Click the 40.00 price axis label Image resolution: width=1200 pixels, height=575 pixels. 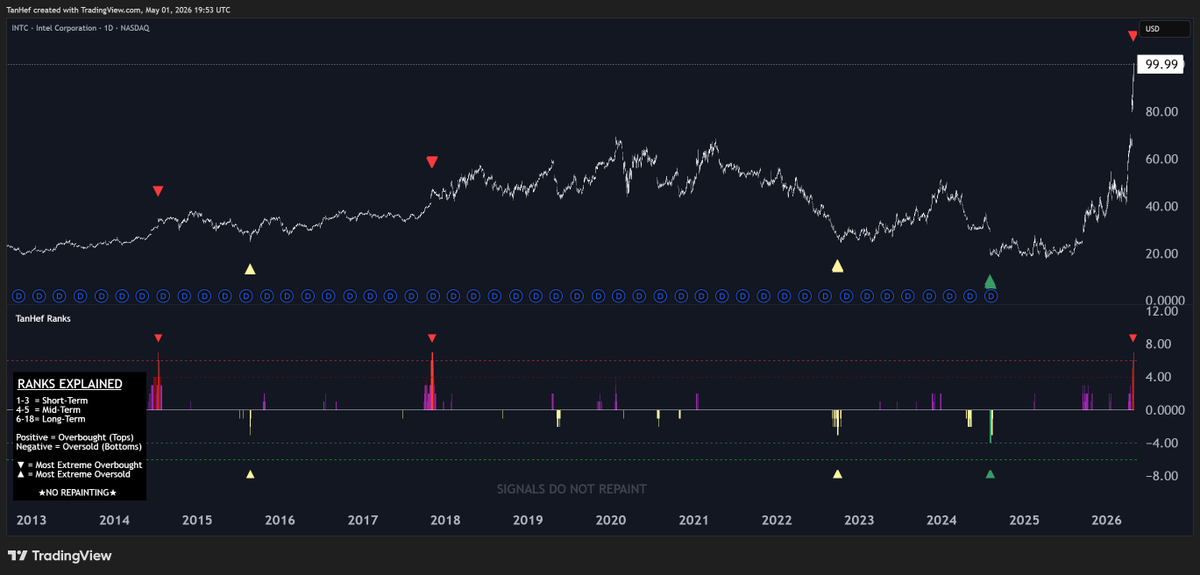click(x=1160, y=206)
